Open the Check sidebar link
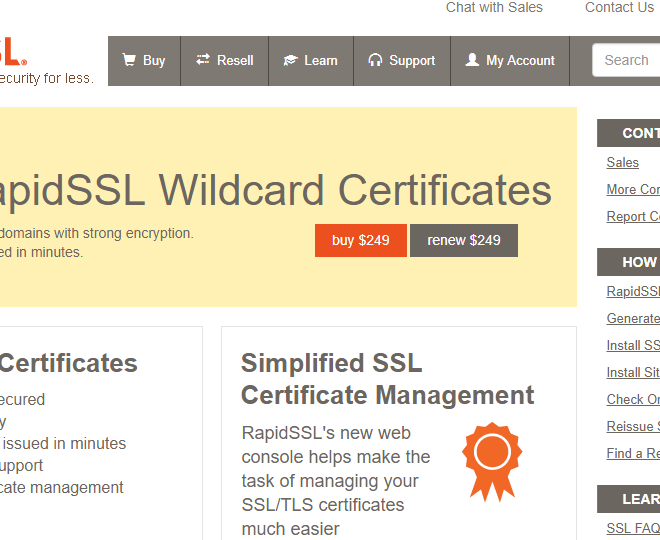Image resolution: width=660 pixels, height=540 pixels. 633,399
